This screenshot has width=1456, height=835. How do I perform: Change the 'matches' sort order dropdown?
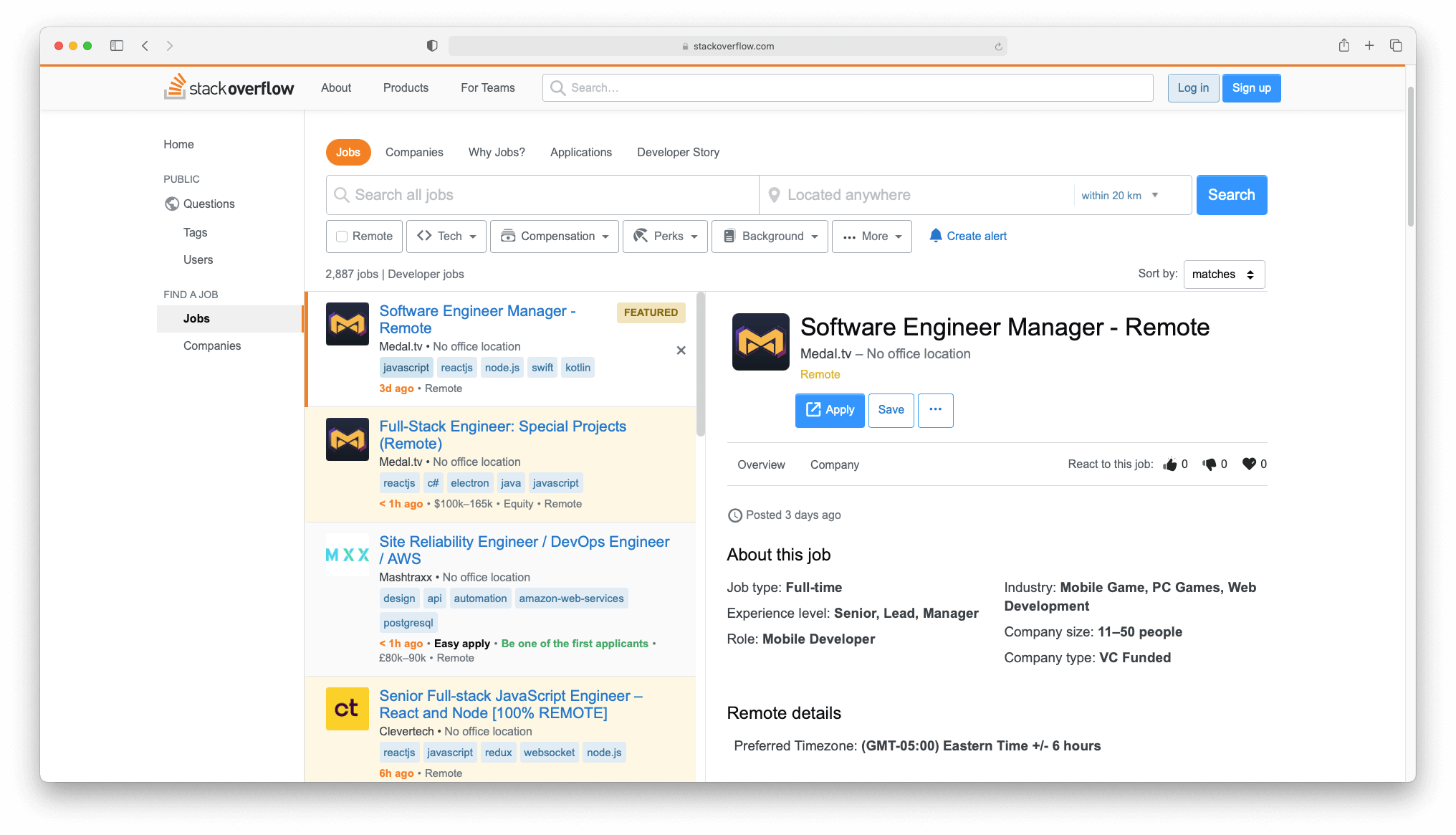[x=1223, y=274]
